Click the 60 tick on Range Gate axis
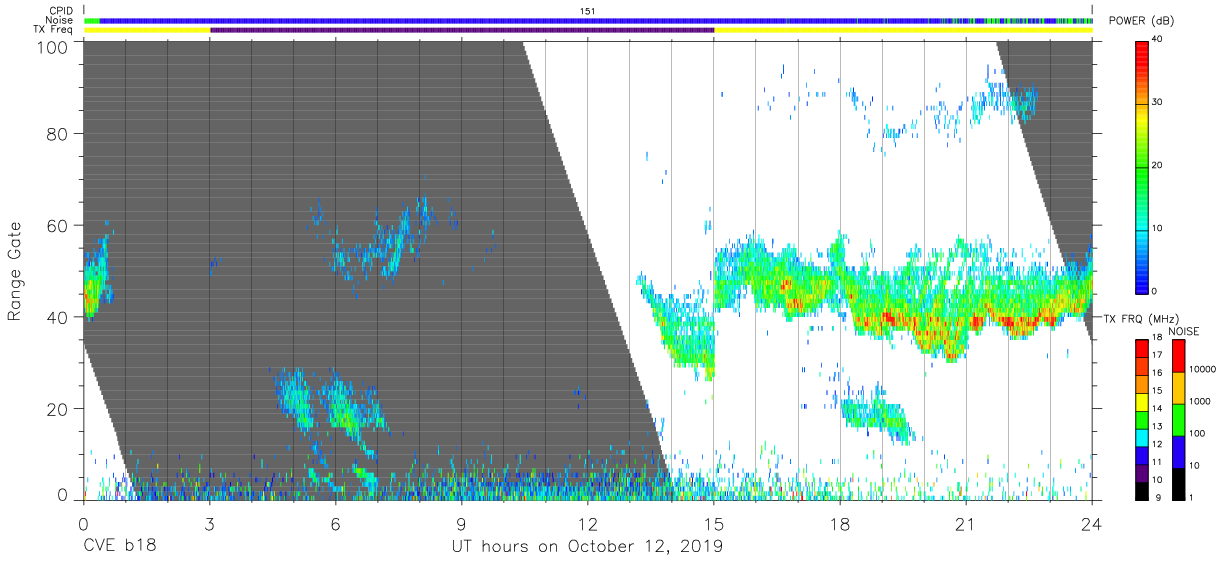The image size is (1228, 567). click(x=57, y=225)
